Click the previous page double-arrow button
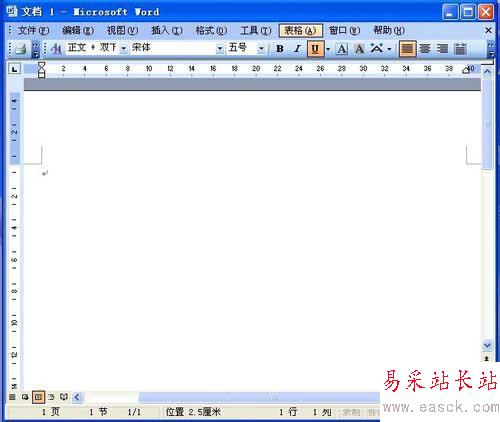The image size is (500, 422). (487, 358)
